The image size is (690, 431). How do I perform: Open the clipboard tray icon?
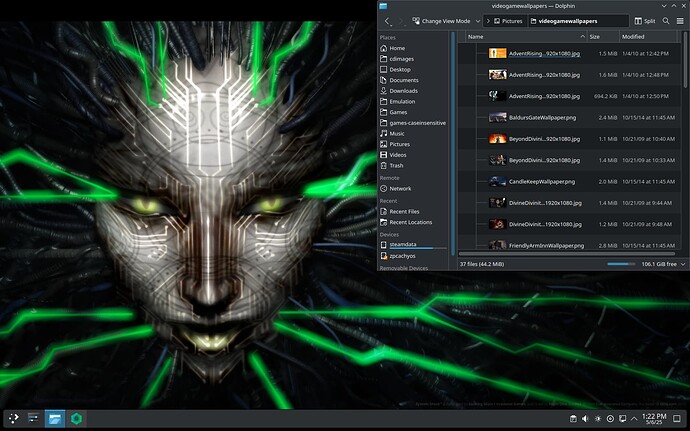pyautogui.click(x=573, y=419)
